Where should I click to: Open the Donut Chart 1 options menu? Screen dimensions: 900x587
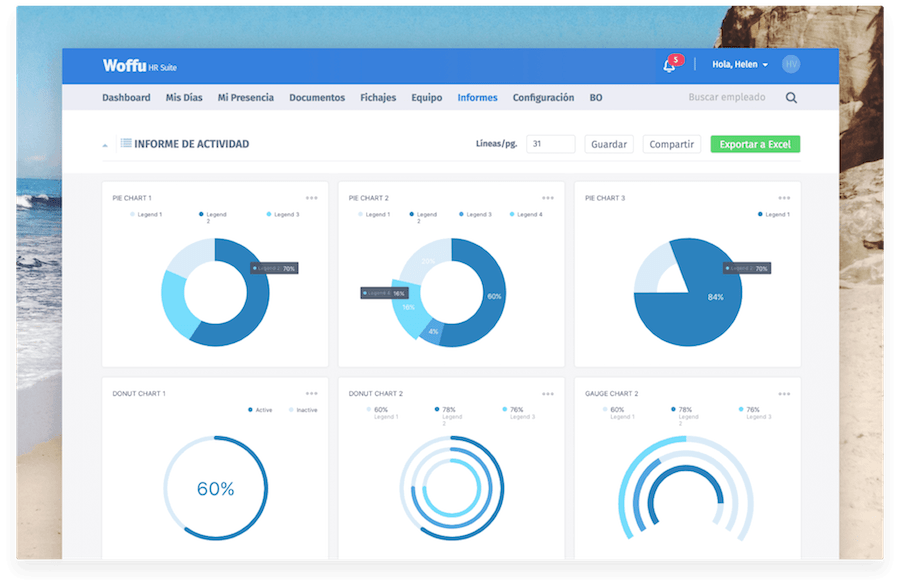click(312, 394)
